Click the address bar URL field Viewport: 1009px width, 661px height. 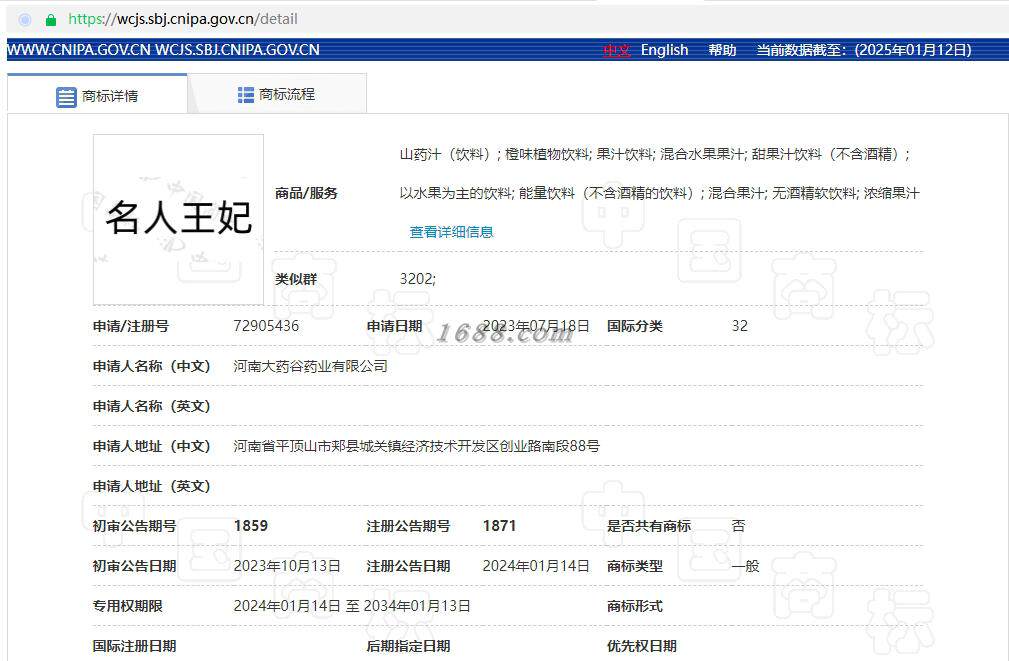[x=183, y=19]
